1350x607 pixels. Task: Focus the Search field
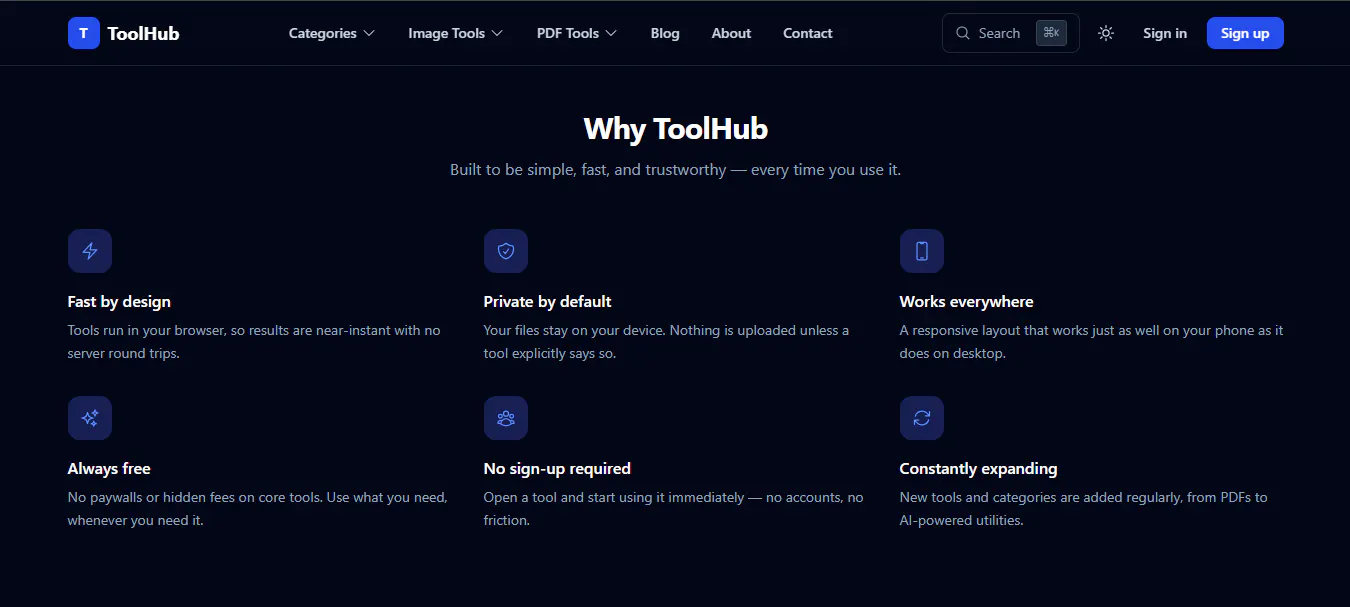(x=1011, y=33)
